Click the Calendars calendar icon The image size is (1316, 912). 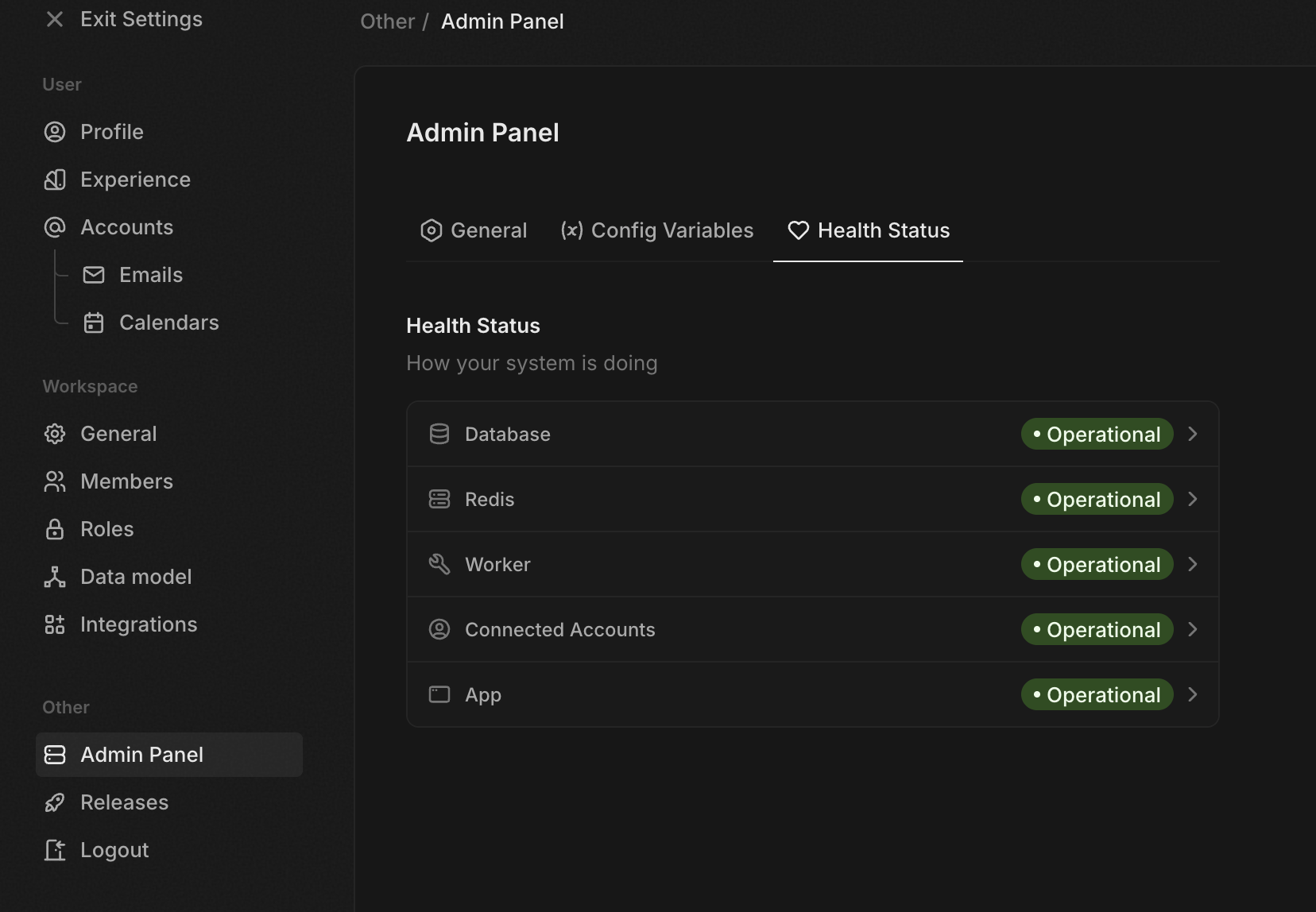click(x=94, y=323)
